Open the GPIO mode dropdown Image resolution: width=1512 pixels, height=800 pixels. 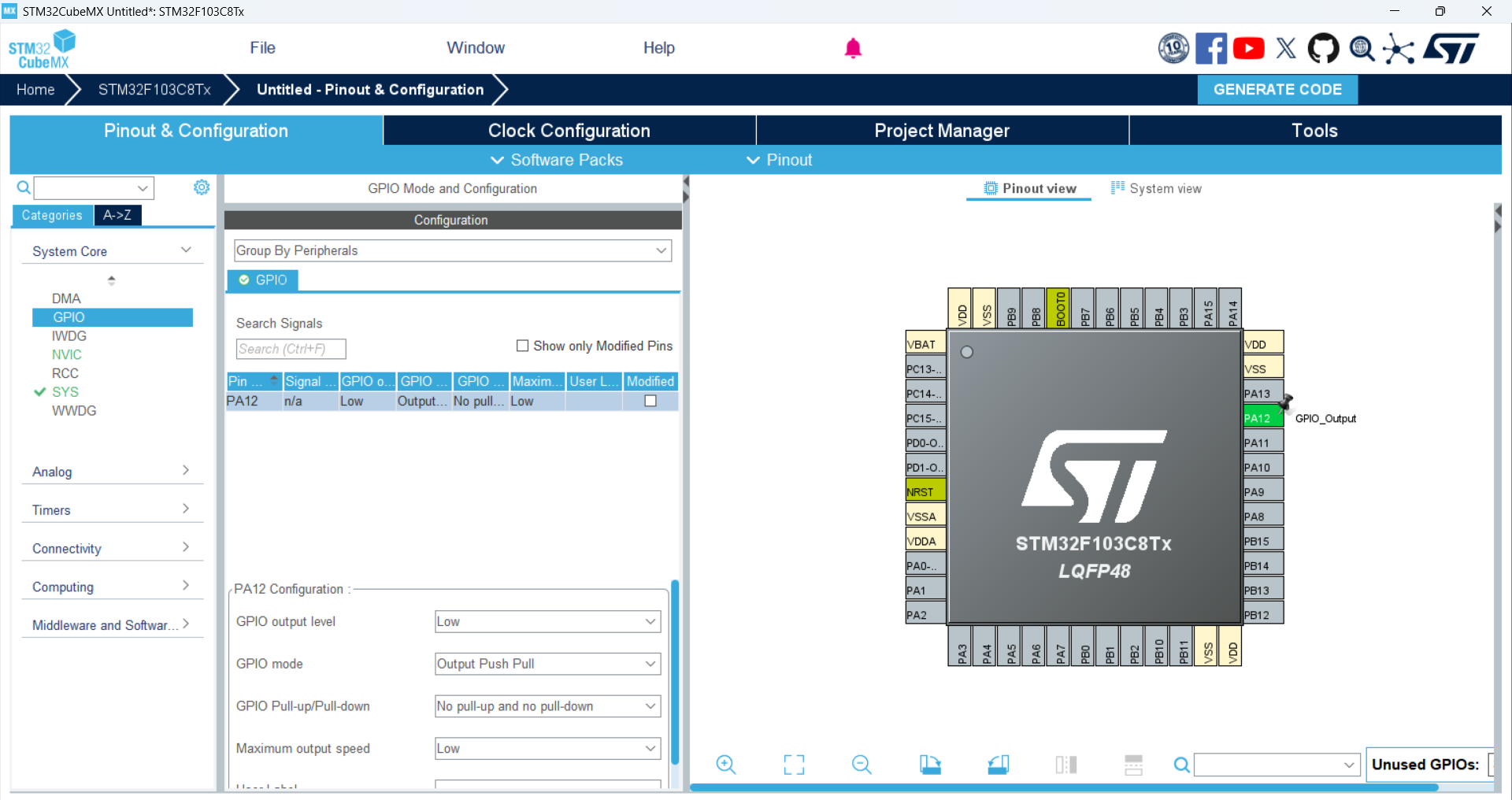(547, 664)
